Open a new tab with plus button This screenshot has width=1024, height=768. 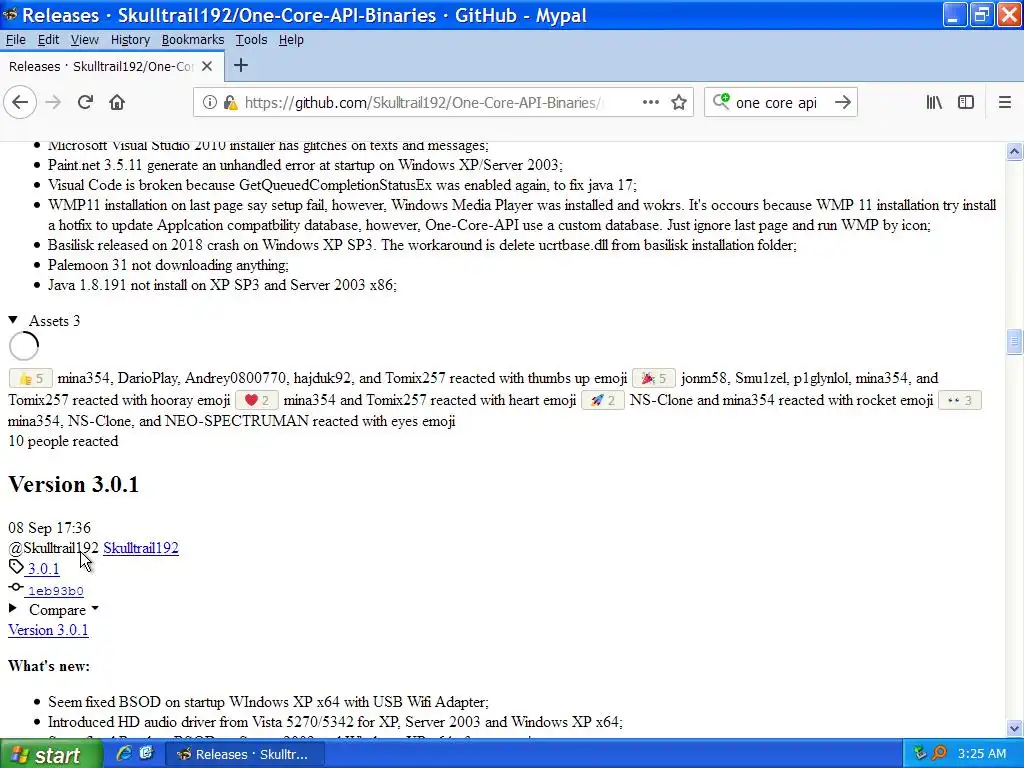(241, 65)
